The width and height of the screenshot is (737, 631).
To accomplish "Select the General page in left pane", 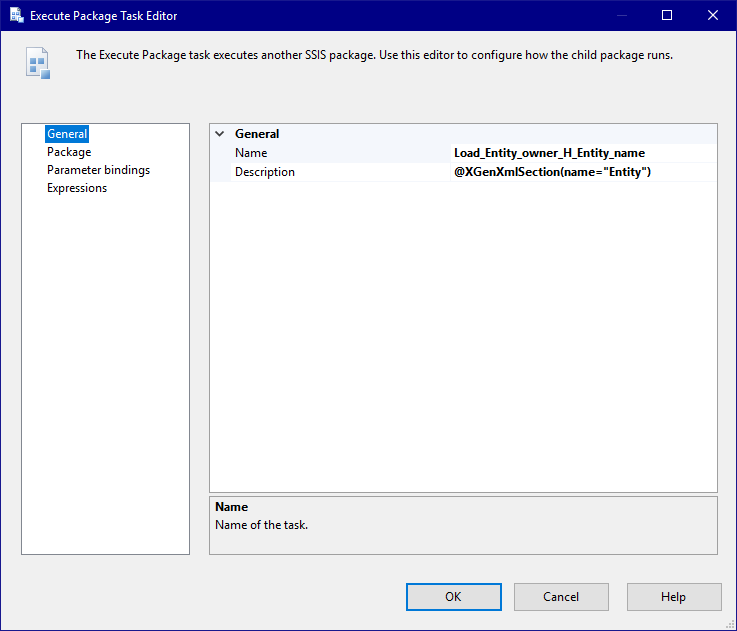I will tap(67, 134).
